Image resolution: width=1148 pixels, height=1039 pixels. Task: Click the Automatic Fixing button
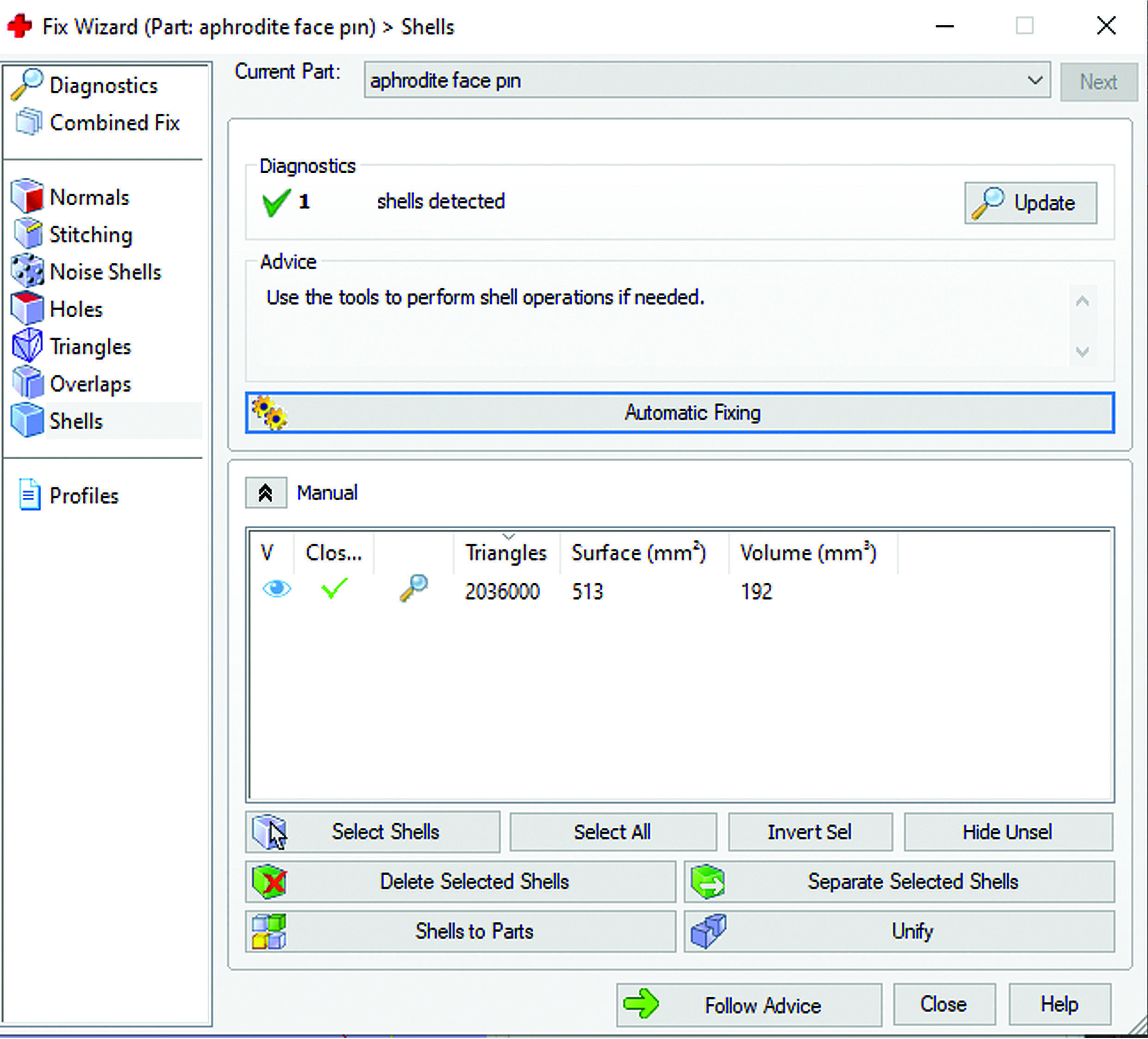coord(680,413)
